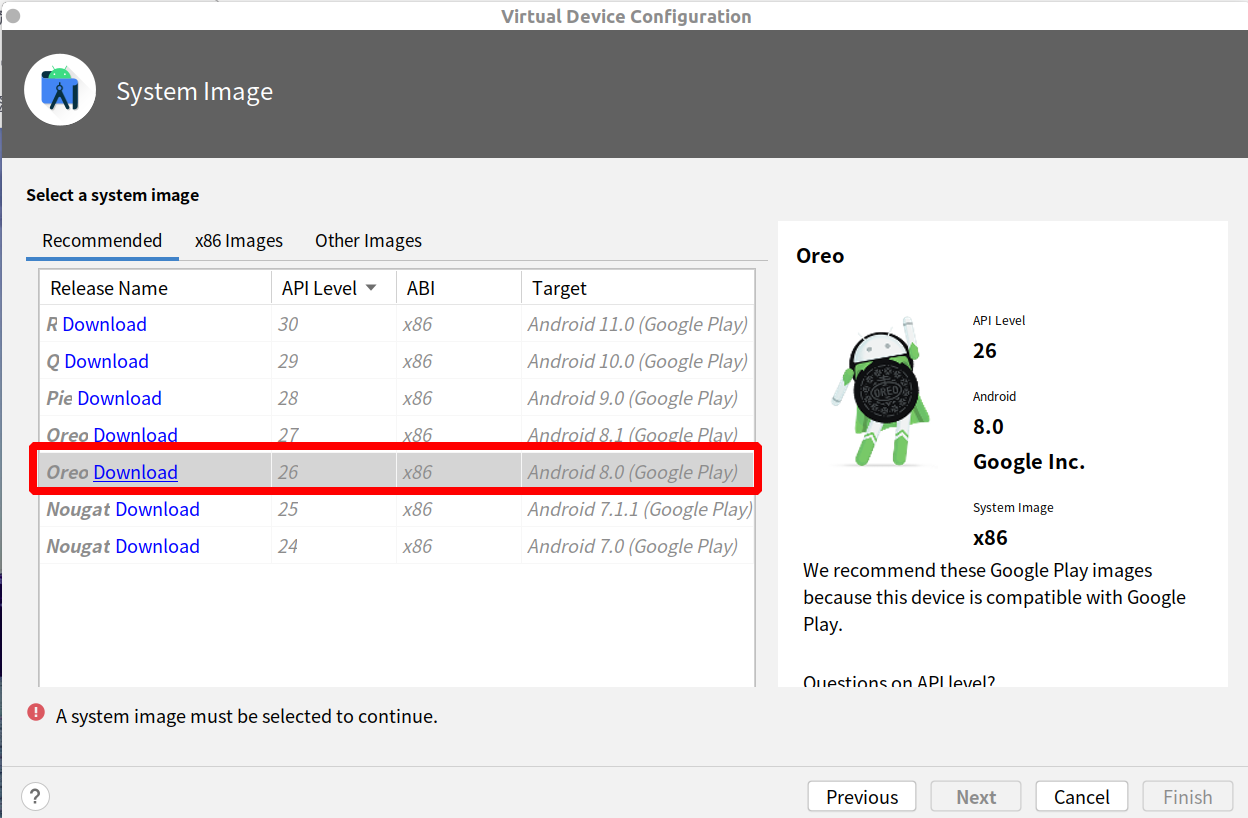Click API level 29 cell
This screenshot has width=1248, height=818.
[334, 361]
